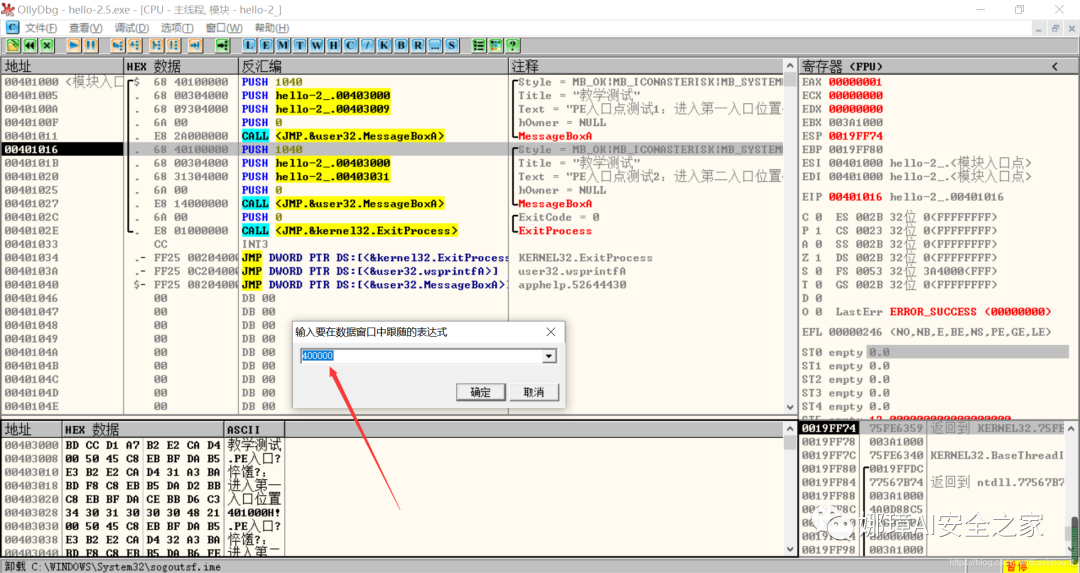Click the registers panel collapse arrow
This screenshot has width=1080, height=573.
(x=1055, y=66)
